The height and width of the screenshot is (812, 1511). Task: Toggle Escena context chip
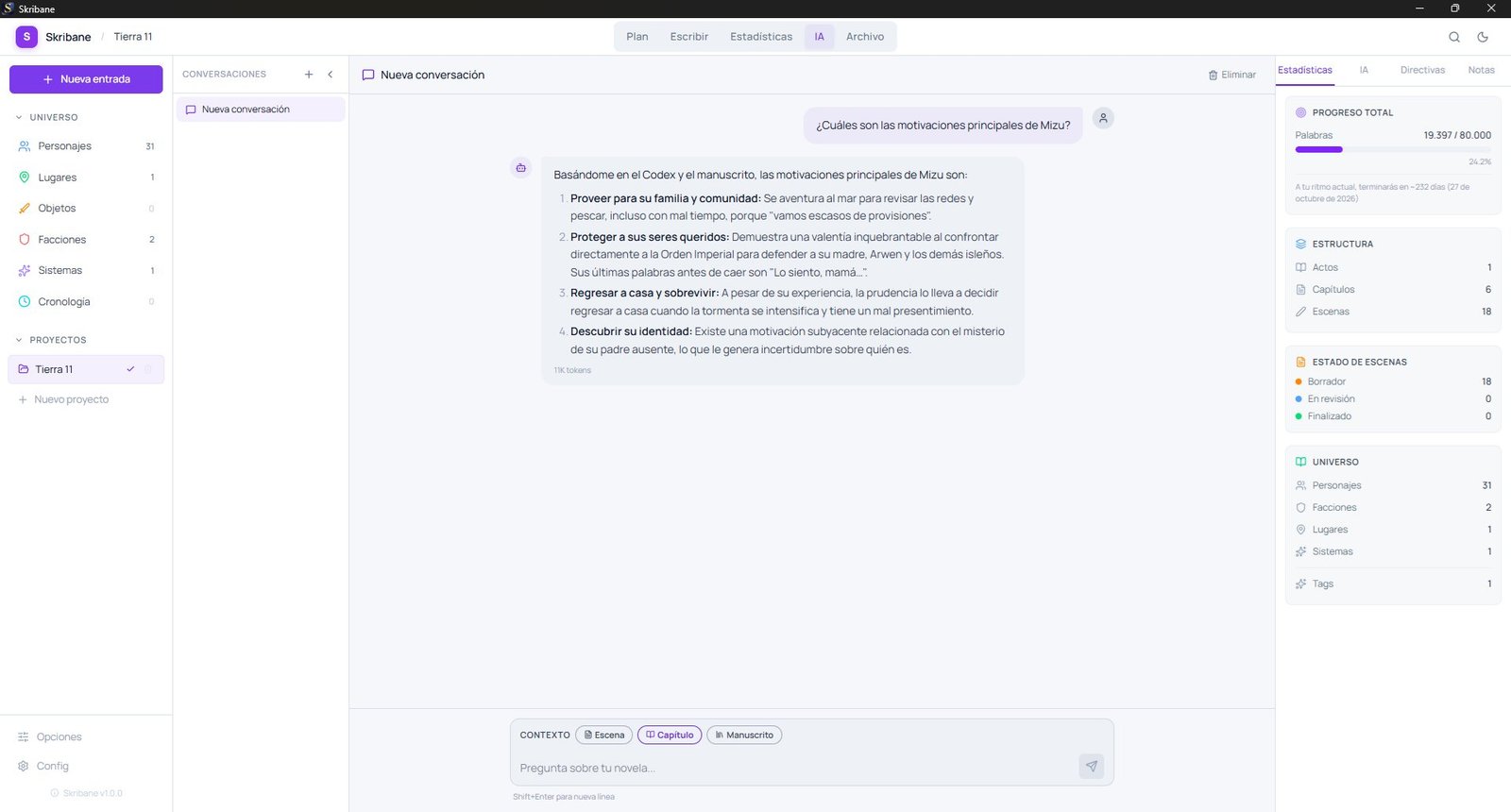tap(604, 735)
